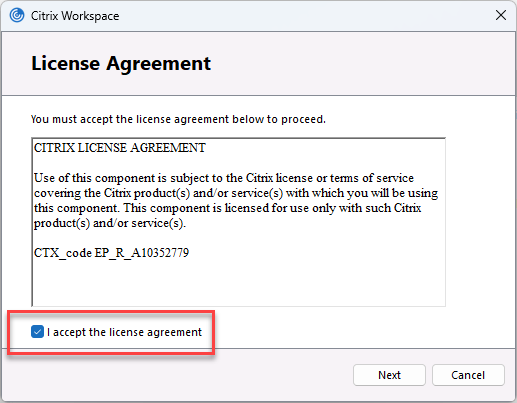The width and height of the screenshot is (517, 403).
Task: Click the blank area below the CTX code
Action: 239,283
